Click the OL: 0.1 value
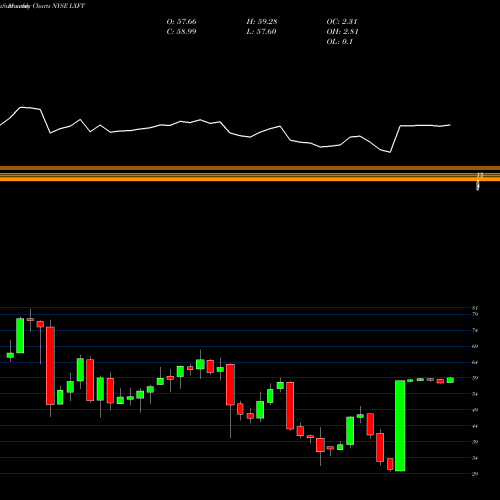This screenshot has height=500, width=500. 340,42
